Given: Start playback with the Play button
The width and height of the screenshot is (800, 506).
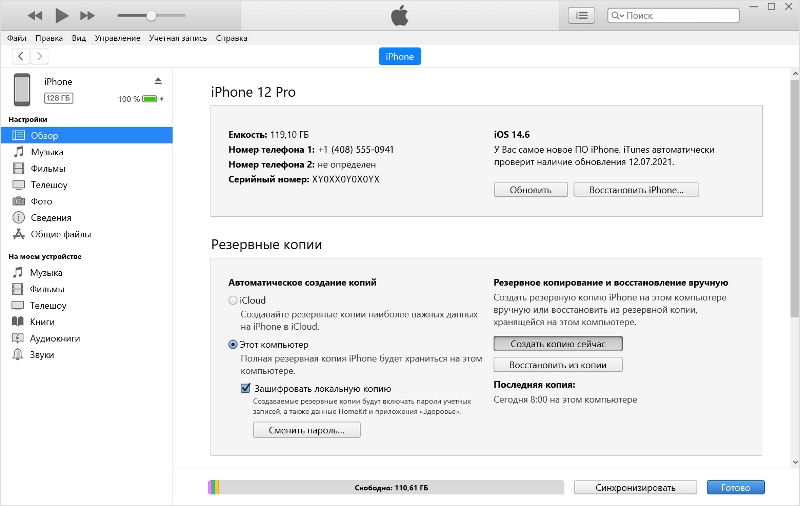Looking at the screenshot, I should click(61, 15).
